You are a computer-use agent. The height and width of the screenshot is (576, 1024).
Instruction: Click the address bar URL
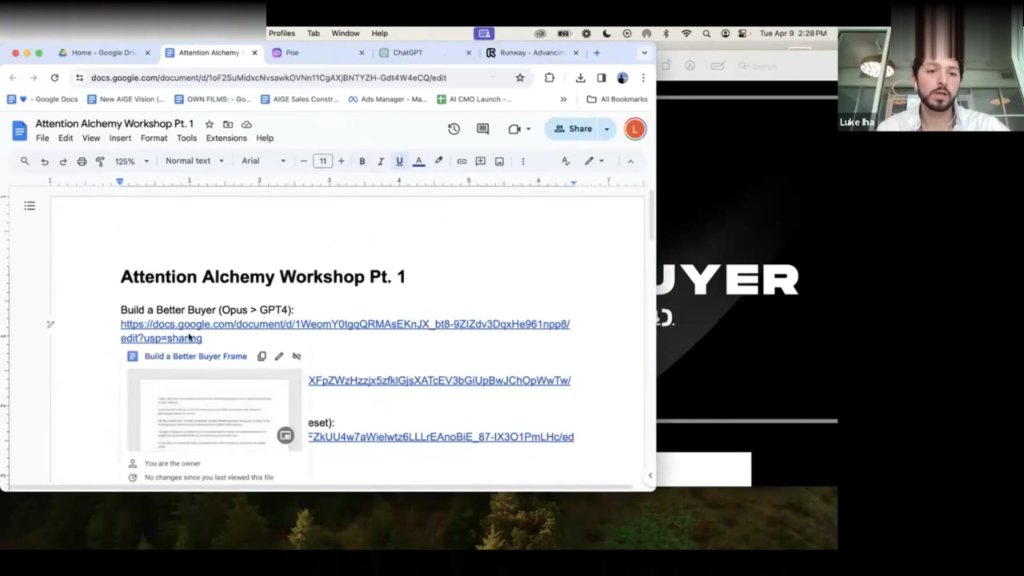[268, 78]
